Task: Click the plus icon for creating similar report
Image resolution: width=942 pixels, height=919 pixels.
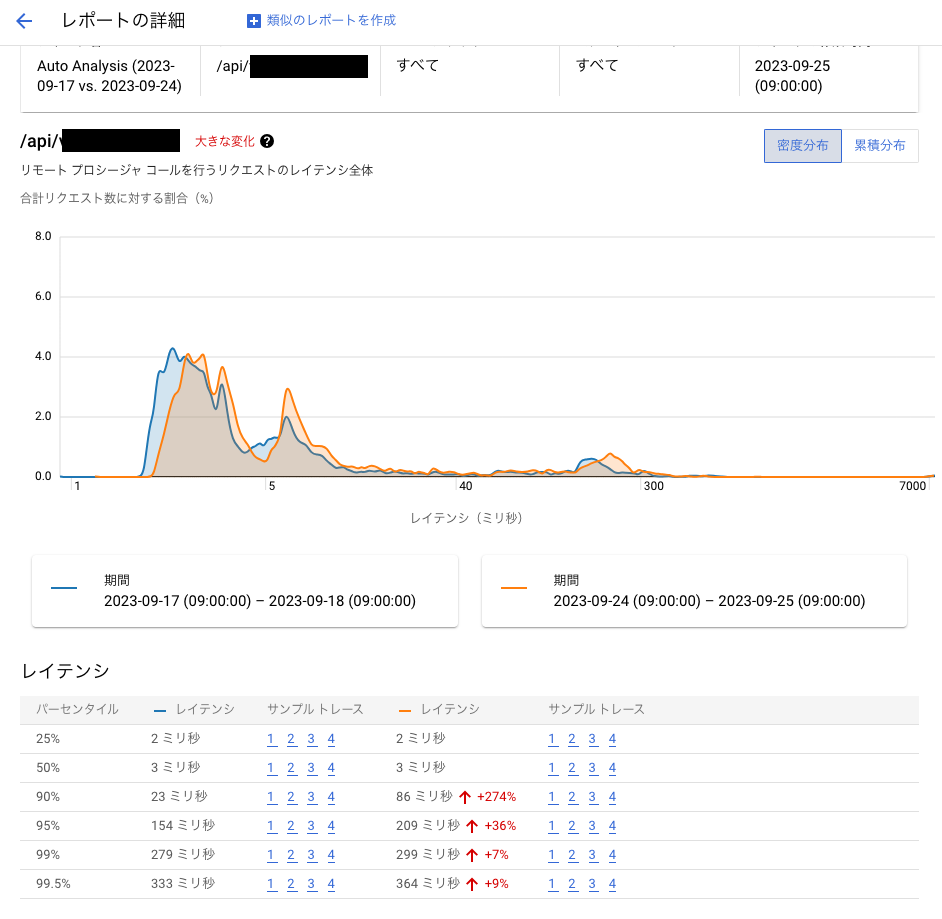Action: [x=254, y=21]
